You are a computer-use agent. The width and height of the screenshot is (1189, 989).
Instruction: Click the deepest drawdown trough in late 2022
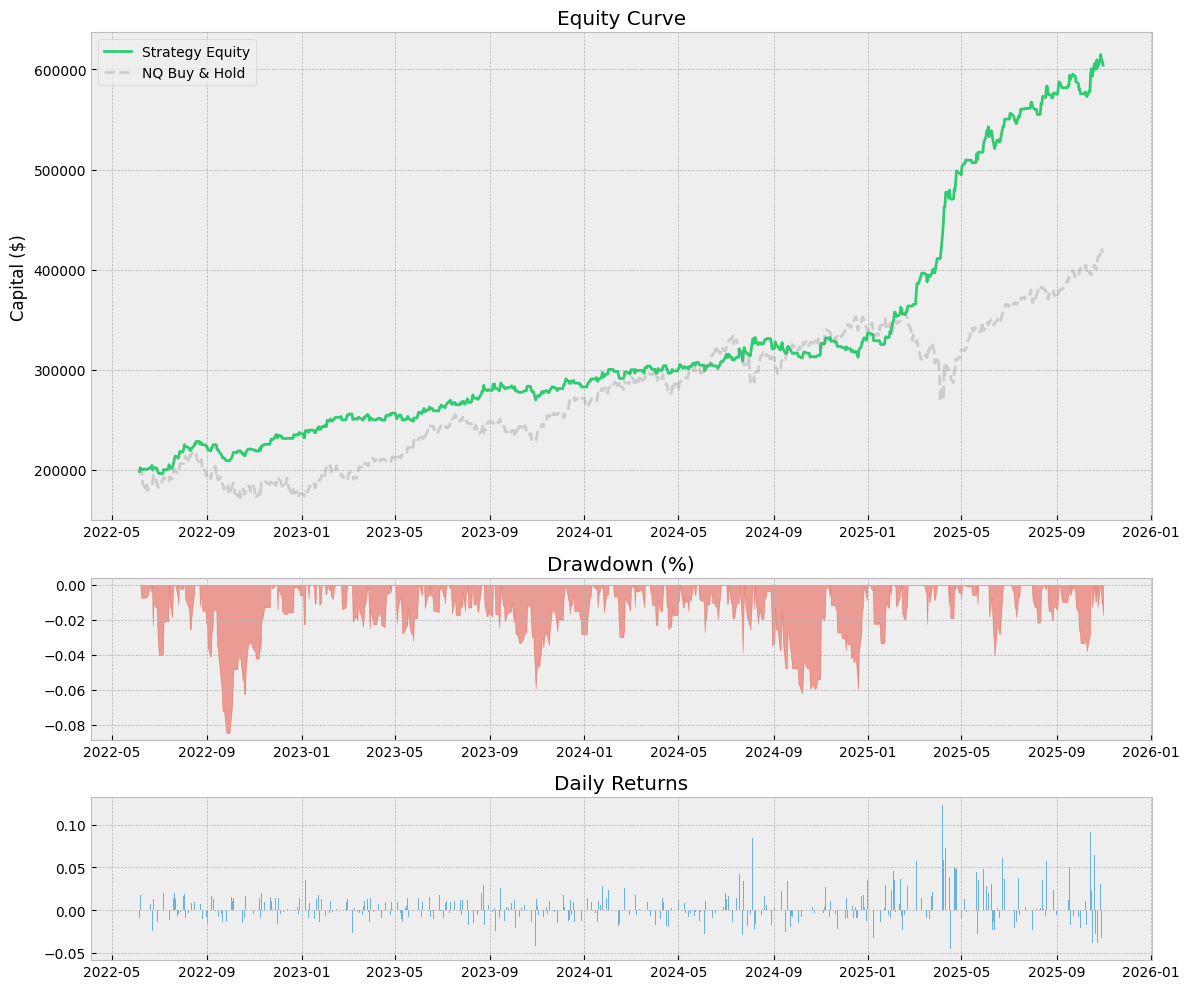(228, 732)
